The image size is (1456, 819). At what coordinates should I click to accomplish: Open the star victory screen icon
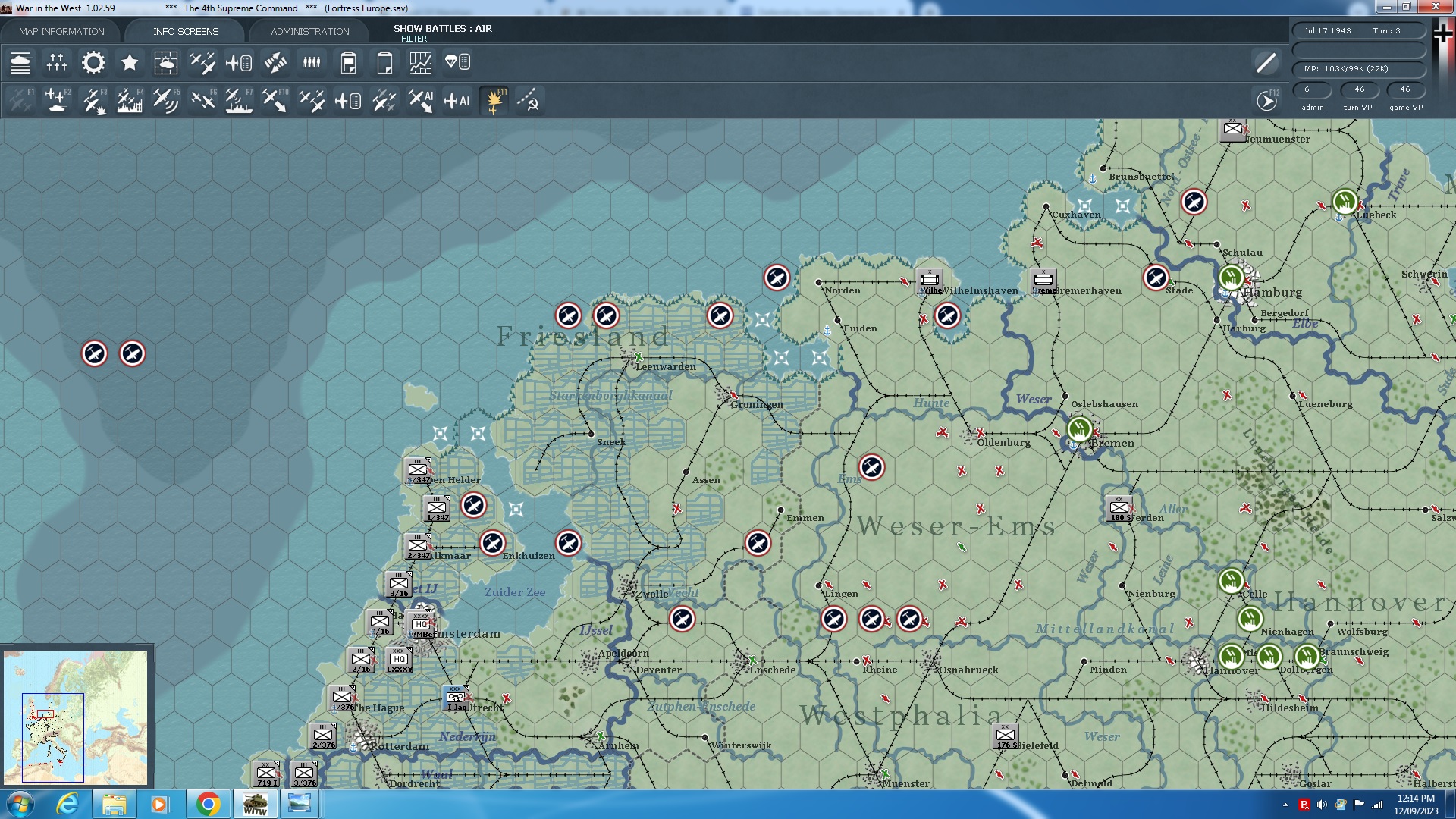pos(130,63)
